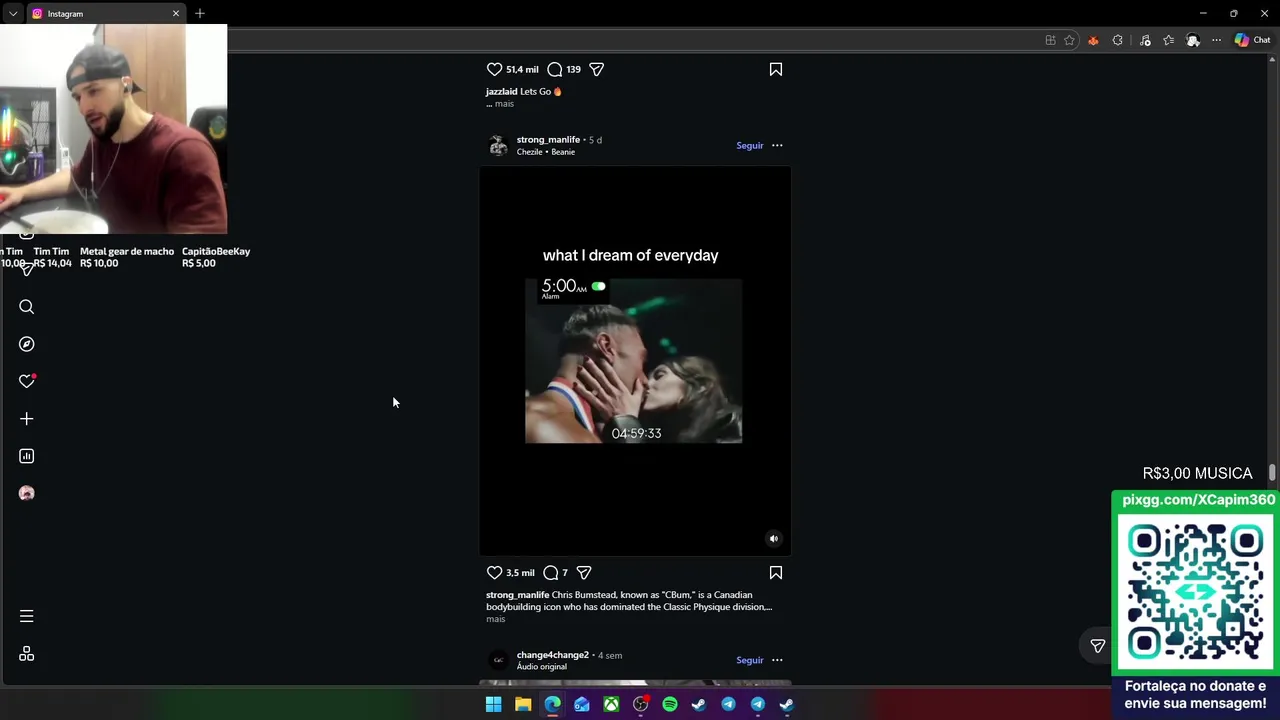Comment on the jazzlaid post
This screenshot has width=1280, height=720.
[x=555, y=69]
